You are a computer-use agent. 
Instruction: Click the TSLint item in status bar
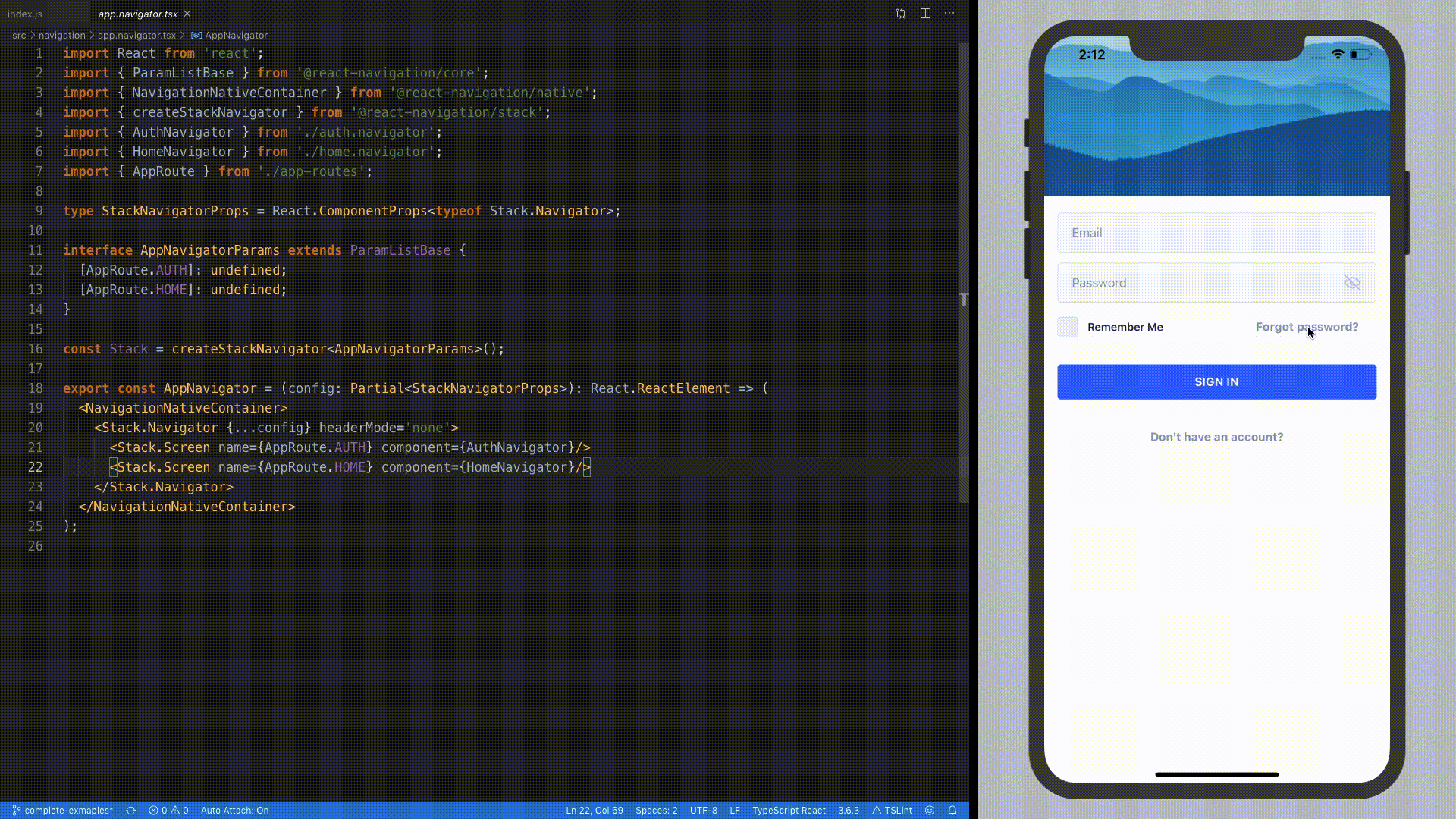click(893, 810)
